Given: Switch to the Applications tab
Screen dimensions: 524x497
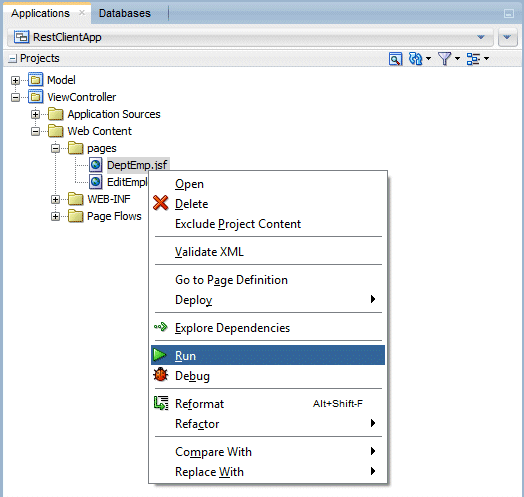Looking at the screenshot, I should point(40,13).
